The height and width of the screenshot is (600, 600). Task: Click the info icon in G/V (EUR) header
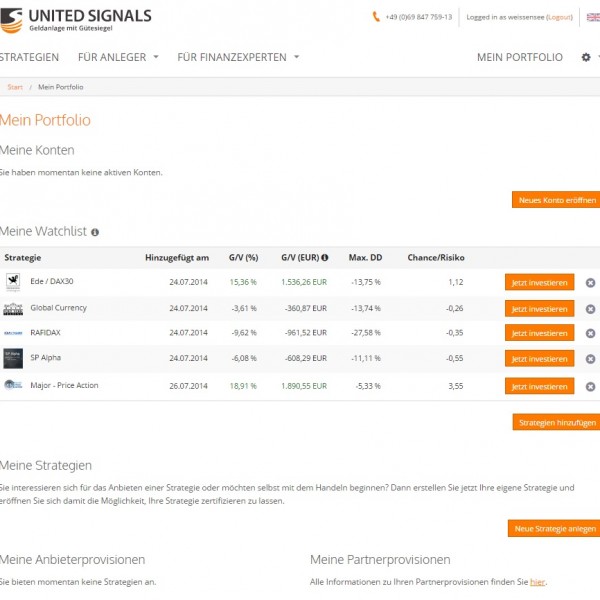pos(324,258)
